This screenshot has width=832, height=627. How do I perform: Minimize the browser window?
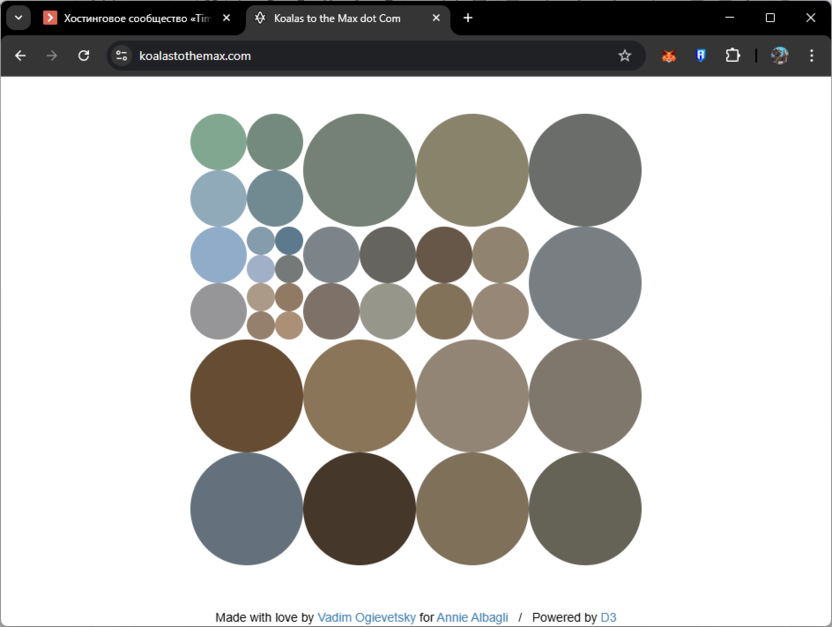click(x=730, y=18)
